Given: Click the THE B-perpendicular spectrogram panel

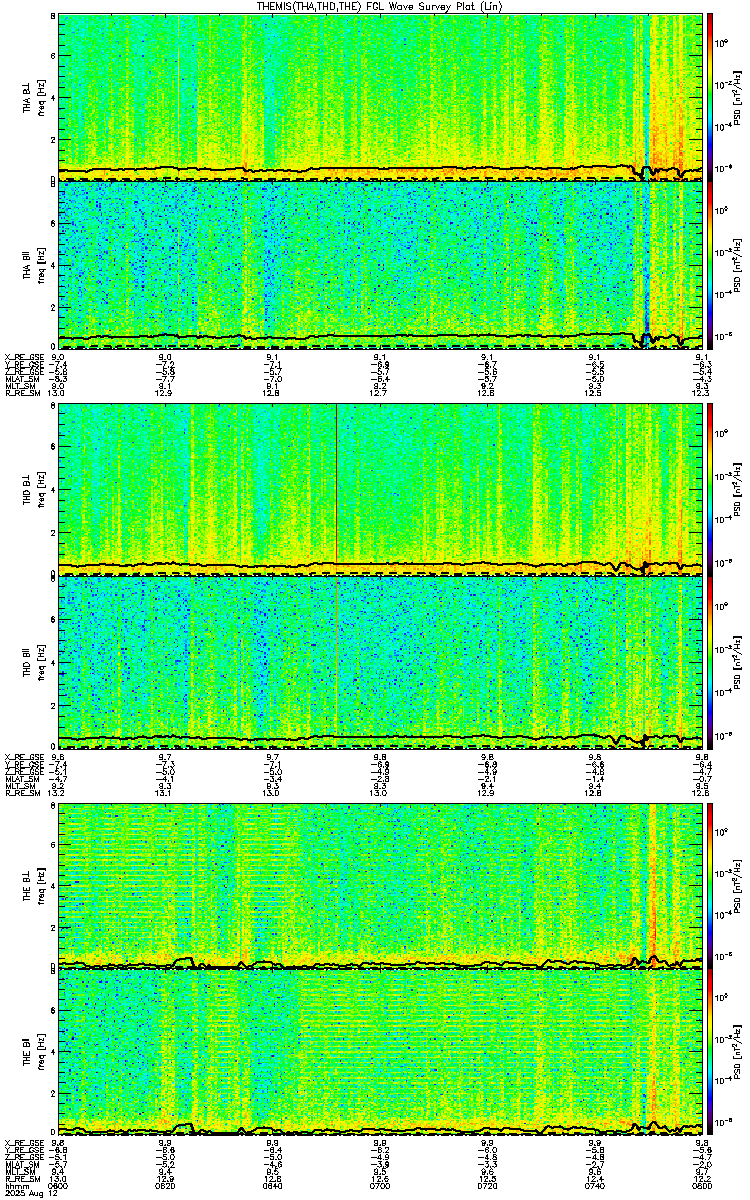Looking at the screenshot, I should pyautogui.click(x=381, y=885).
